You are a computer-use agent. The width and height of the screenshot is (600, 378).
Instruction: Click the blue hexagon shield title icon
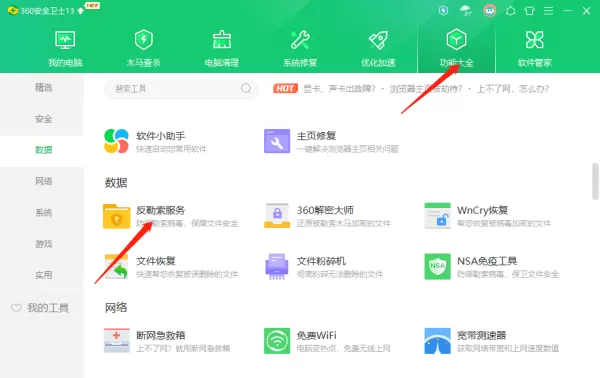click(443, 11)
